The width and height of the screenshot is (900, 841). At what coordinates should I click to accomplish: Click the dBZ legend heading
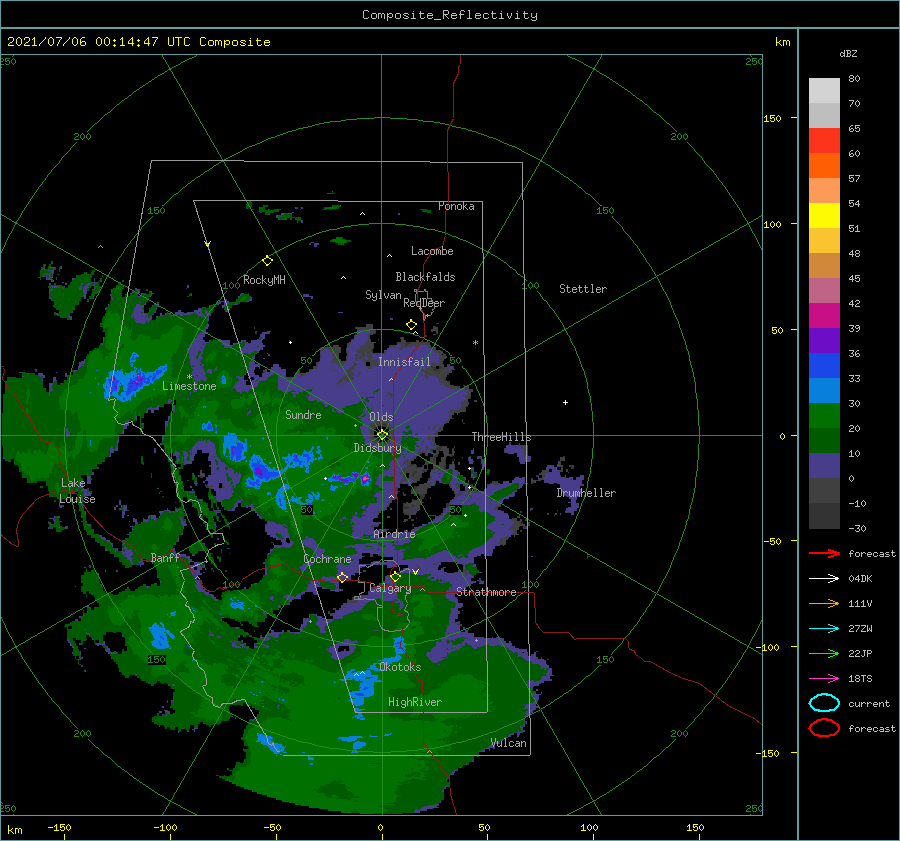pos(848,53)
